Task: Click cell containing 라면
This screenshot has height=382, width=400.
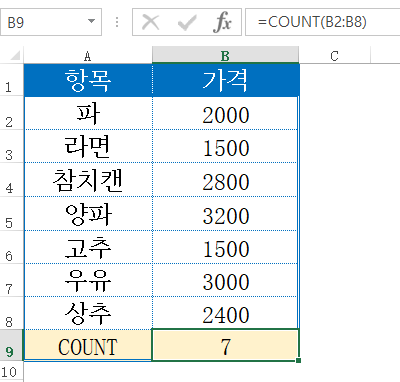Action: (x=88, y=146)
